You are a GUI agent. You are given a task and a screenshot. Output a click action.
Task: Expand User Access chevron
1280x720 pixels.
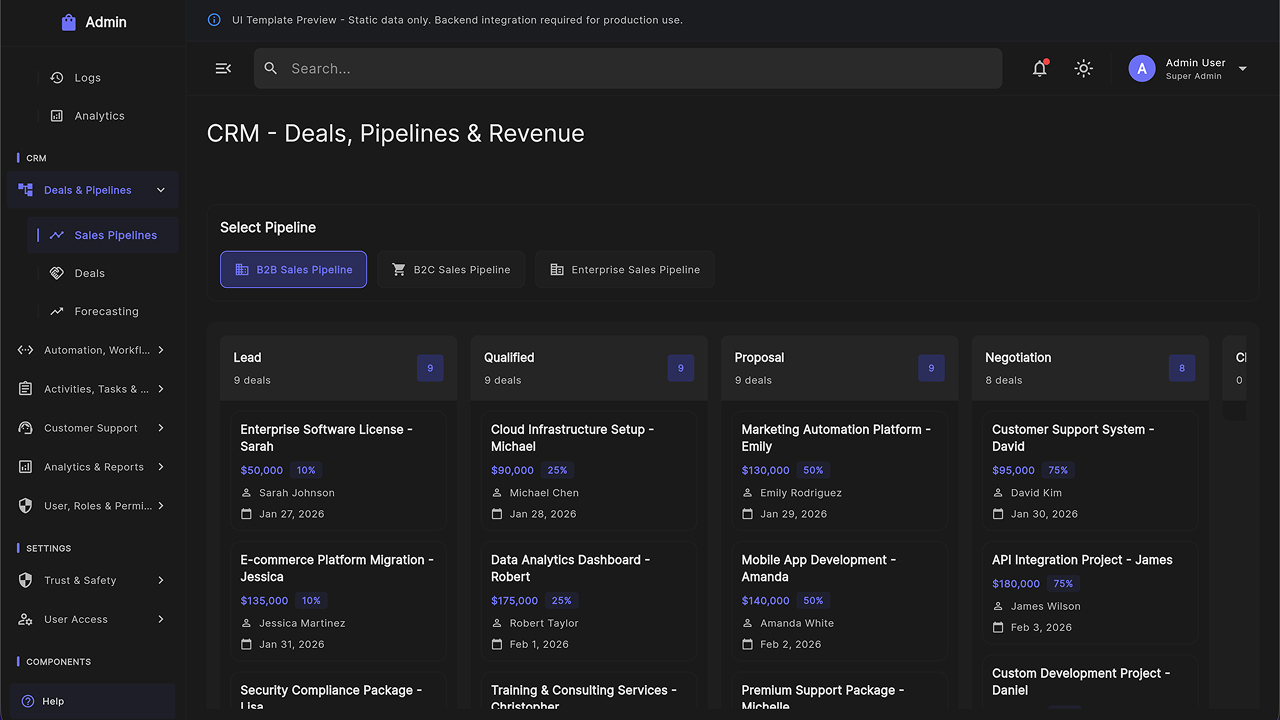coord(161,619)
